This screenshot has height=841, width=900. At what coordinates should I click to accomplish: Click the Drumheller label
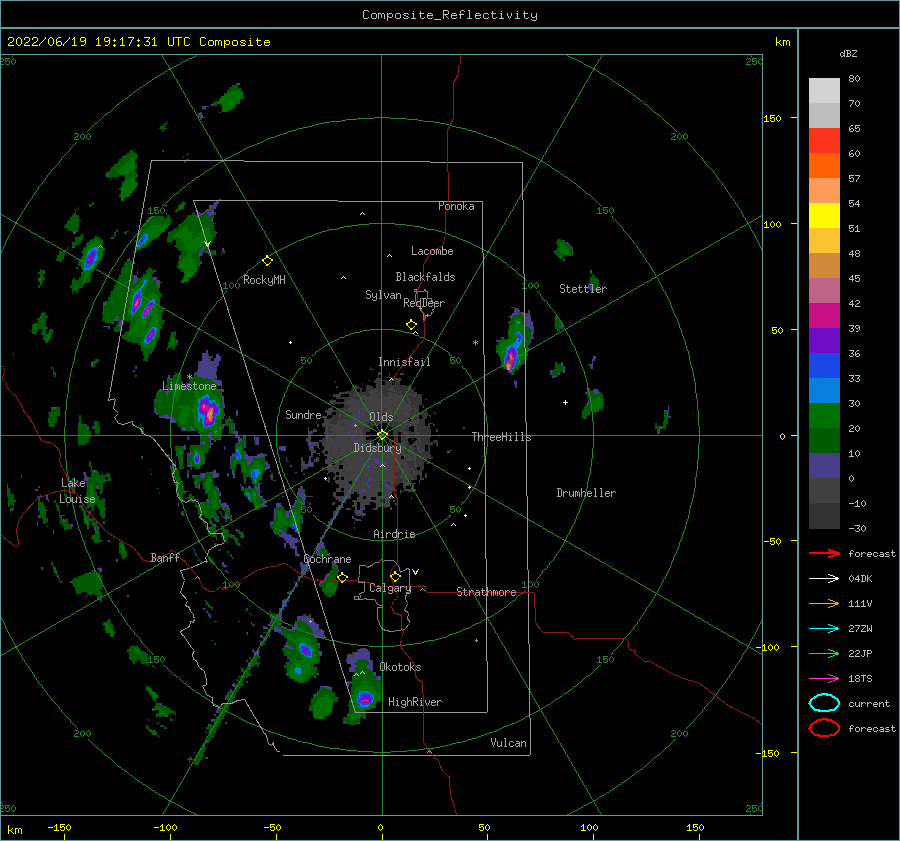(x=586, y=493)
